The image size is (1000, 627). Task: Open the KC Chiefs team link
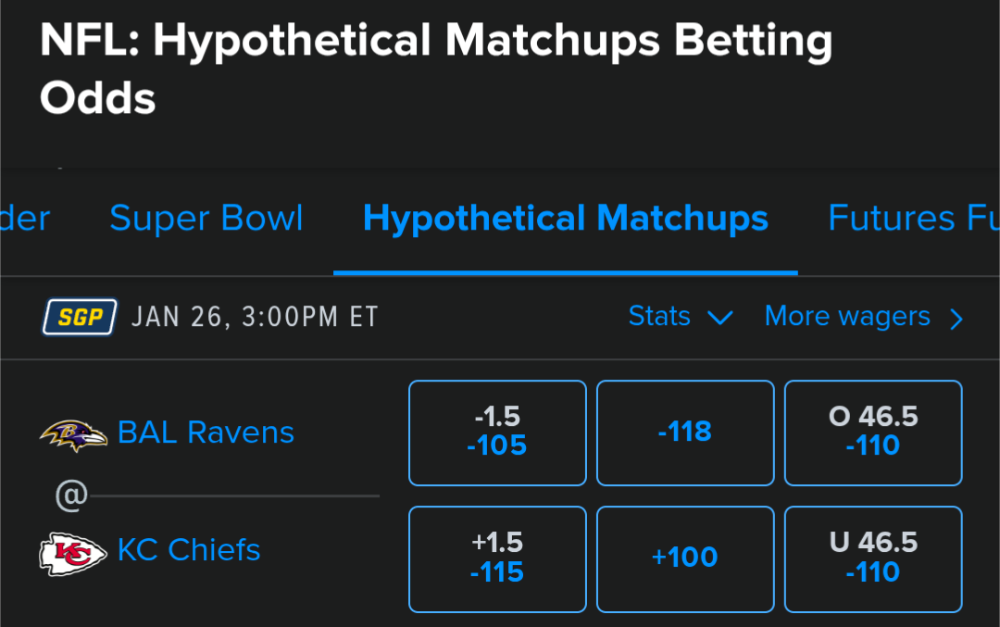click(189, 550)
